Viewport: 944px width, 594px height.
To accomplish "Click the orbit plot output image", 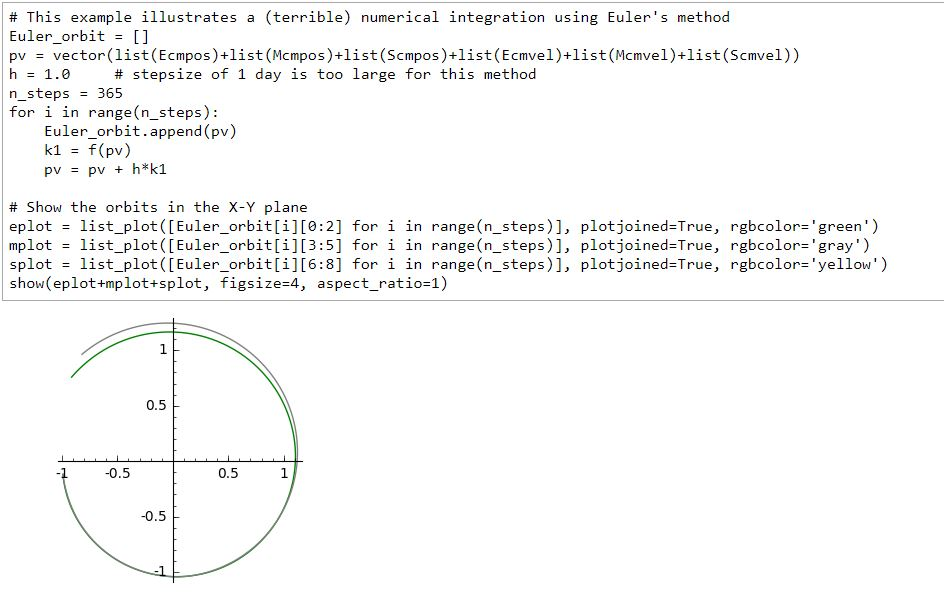I will tap(180, 451).
